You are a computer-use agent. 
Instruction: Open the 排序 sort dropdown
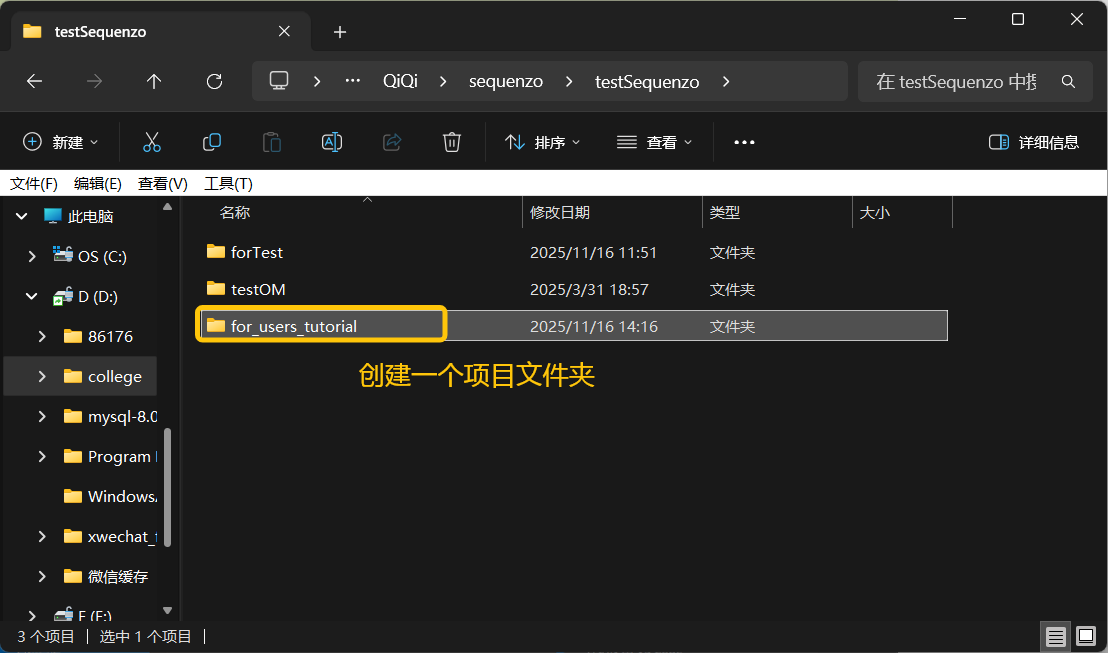coord(543,142)
